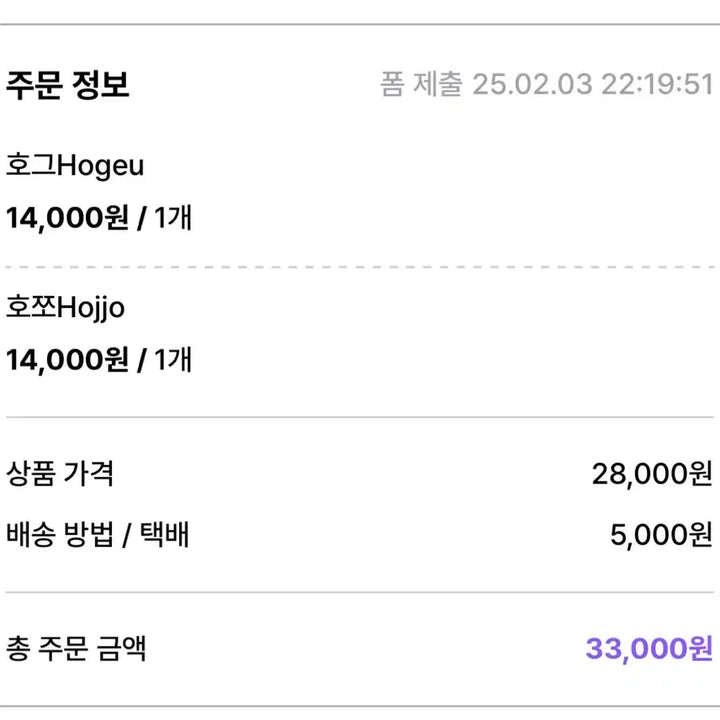
Task: Select the 호그Hogeu item name
Action: (x=75, y=165)
